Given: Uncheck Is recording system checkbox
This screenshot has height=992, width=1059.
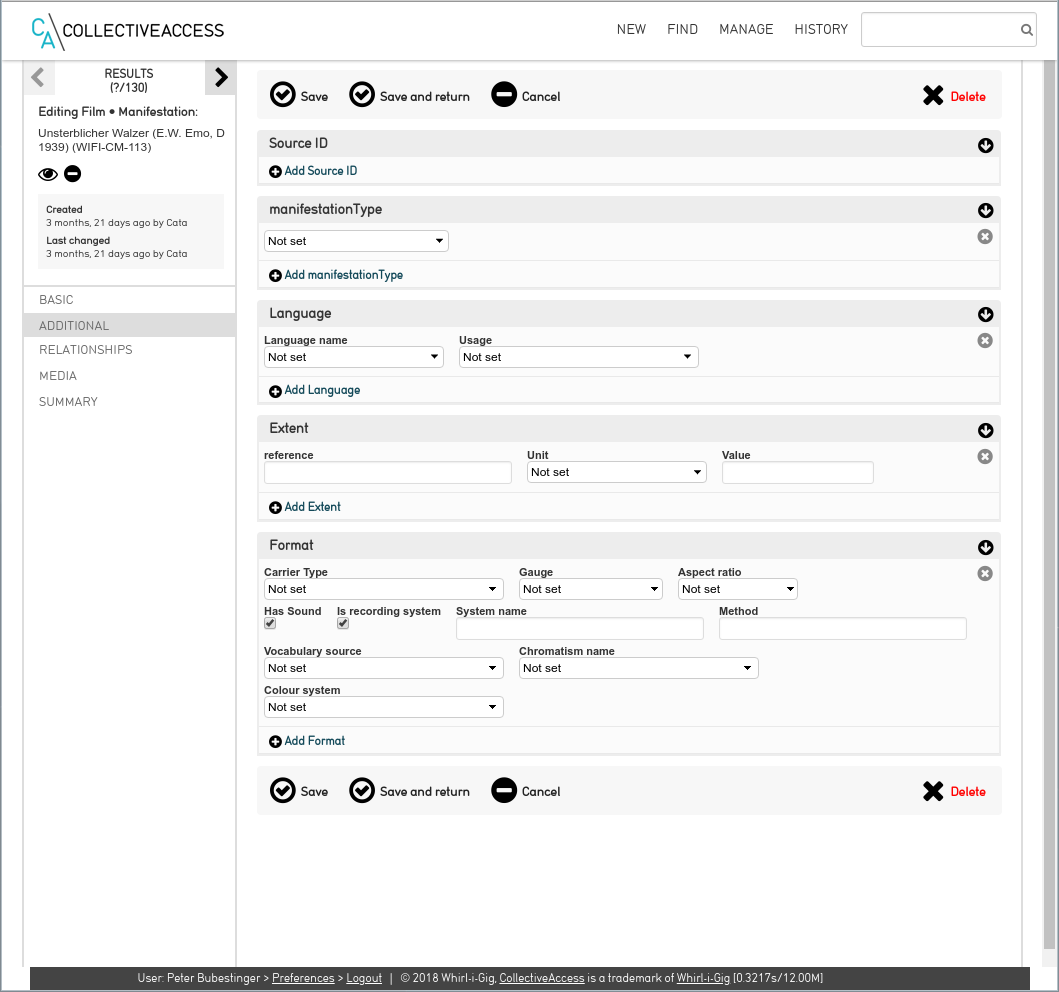Looking at the screenshot, I should click(x=343, y=624).
